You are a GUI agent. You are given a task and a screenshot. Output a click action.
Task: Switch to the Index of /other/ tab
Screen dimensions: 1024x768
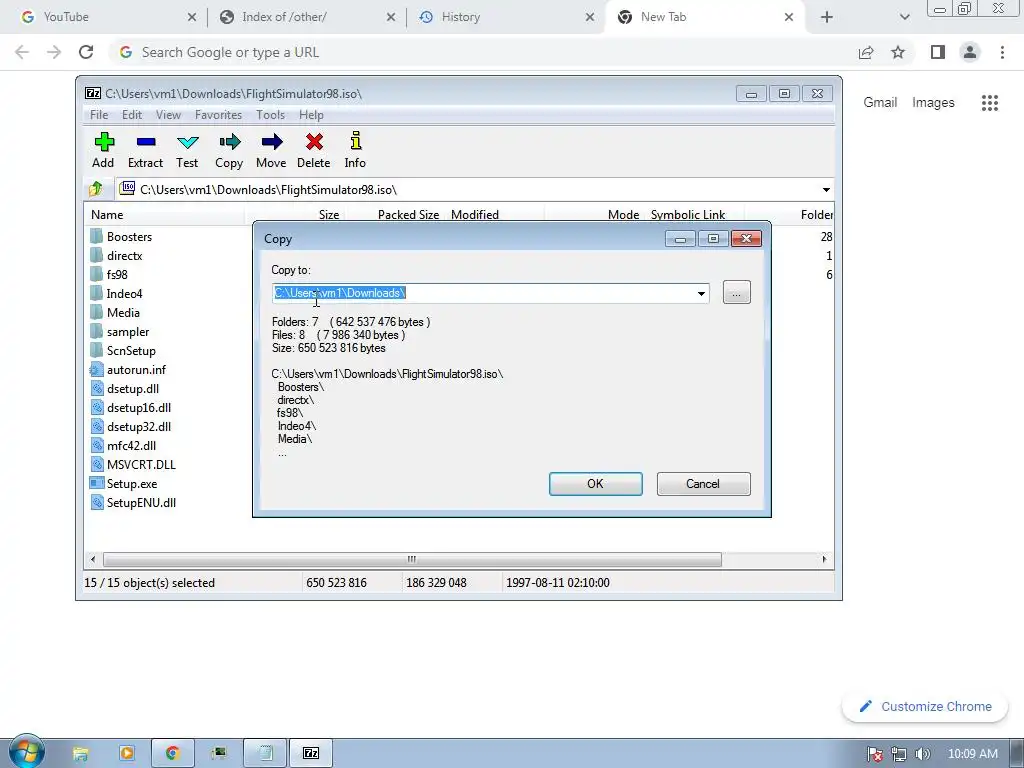tap(307, 17)
